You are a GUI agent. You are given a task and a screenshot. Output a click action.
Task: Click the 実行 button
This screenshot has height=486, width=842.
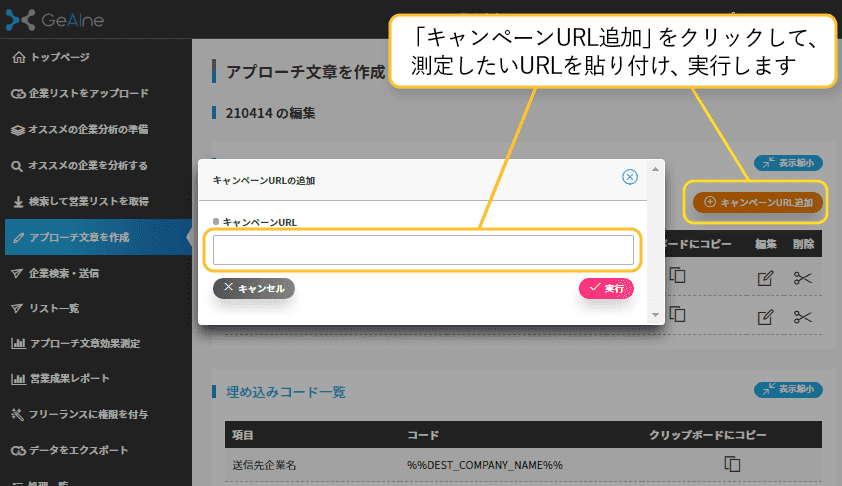(x=606, y=288)
